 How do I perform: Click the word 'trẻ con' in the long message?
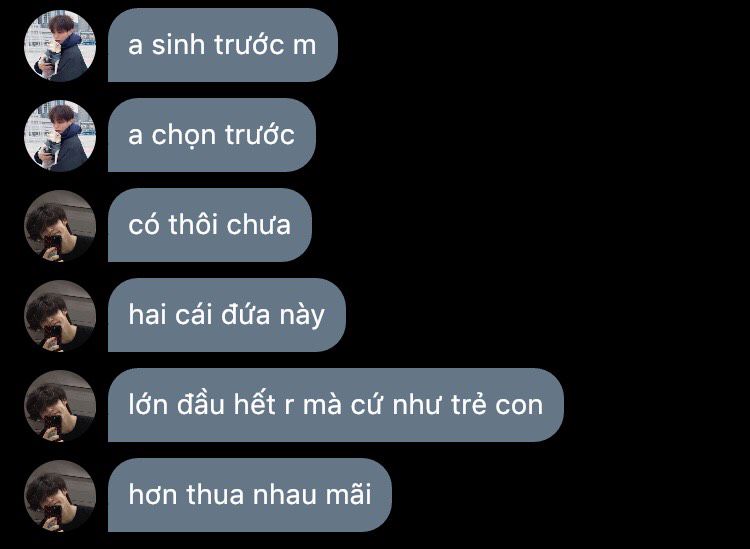tap(497, 404)
